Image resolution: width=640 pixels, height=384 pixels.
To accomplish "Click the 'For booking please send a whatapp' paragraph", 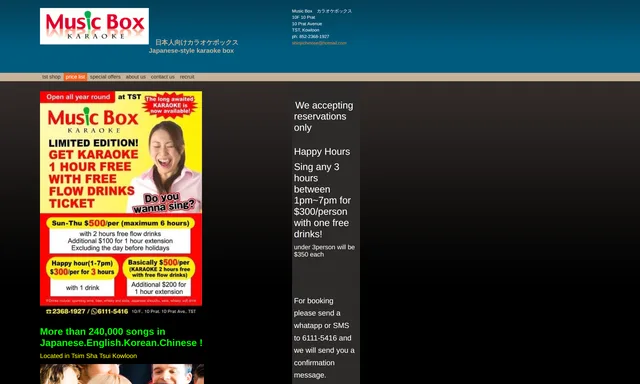I will point(324,338).
